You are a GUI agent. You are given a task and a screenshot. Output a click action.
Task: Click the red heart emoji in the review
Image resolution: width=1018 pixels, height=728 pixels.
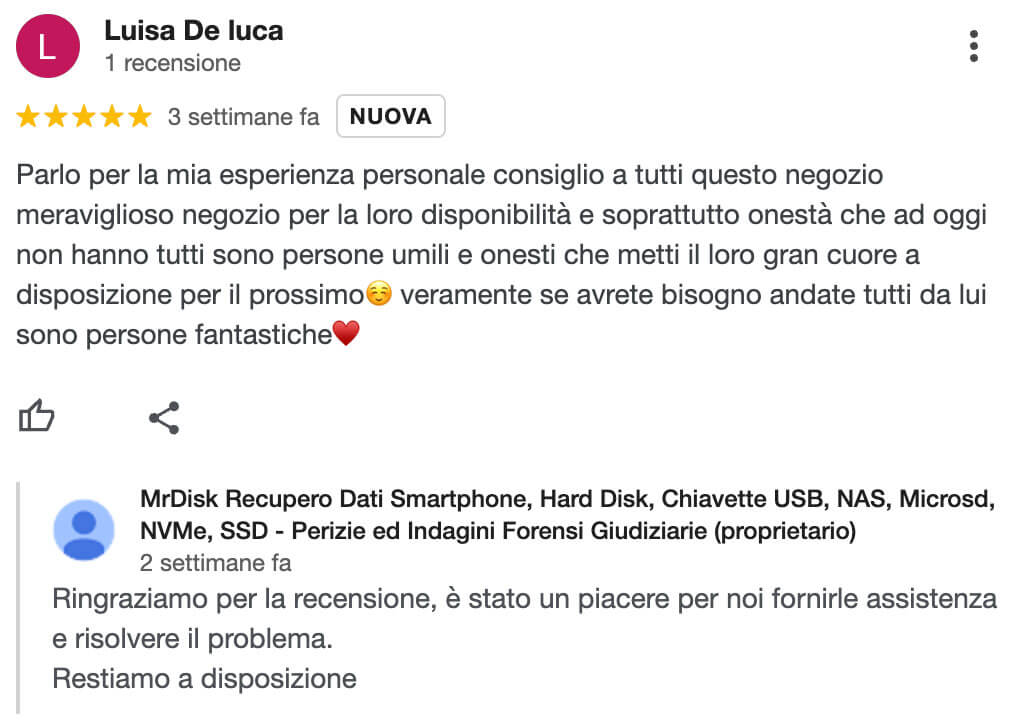point(346,334)
